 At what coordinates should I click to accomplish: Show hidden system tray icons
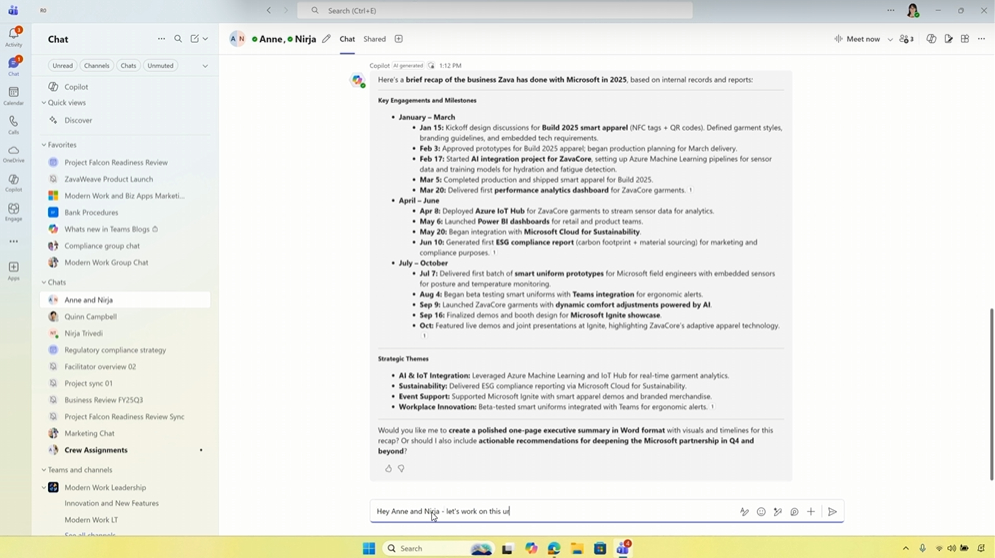906,548
